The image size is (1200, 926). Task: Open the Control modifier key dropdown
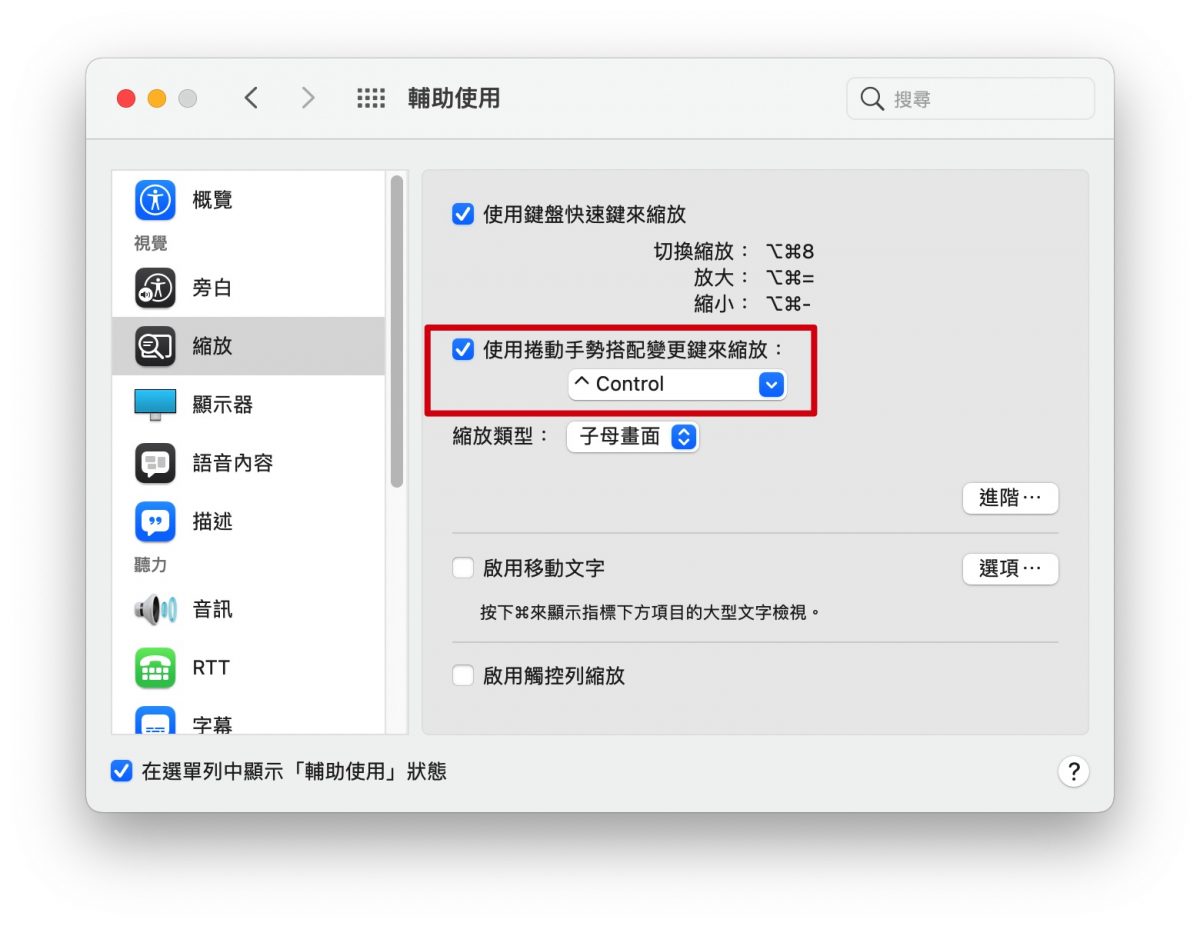677,384
